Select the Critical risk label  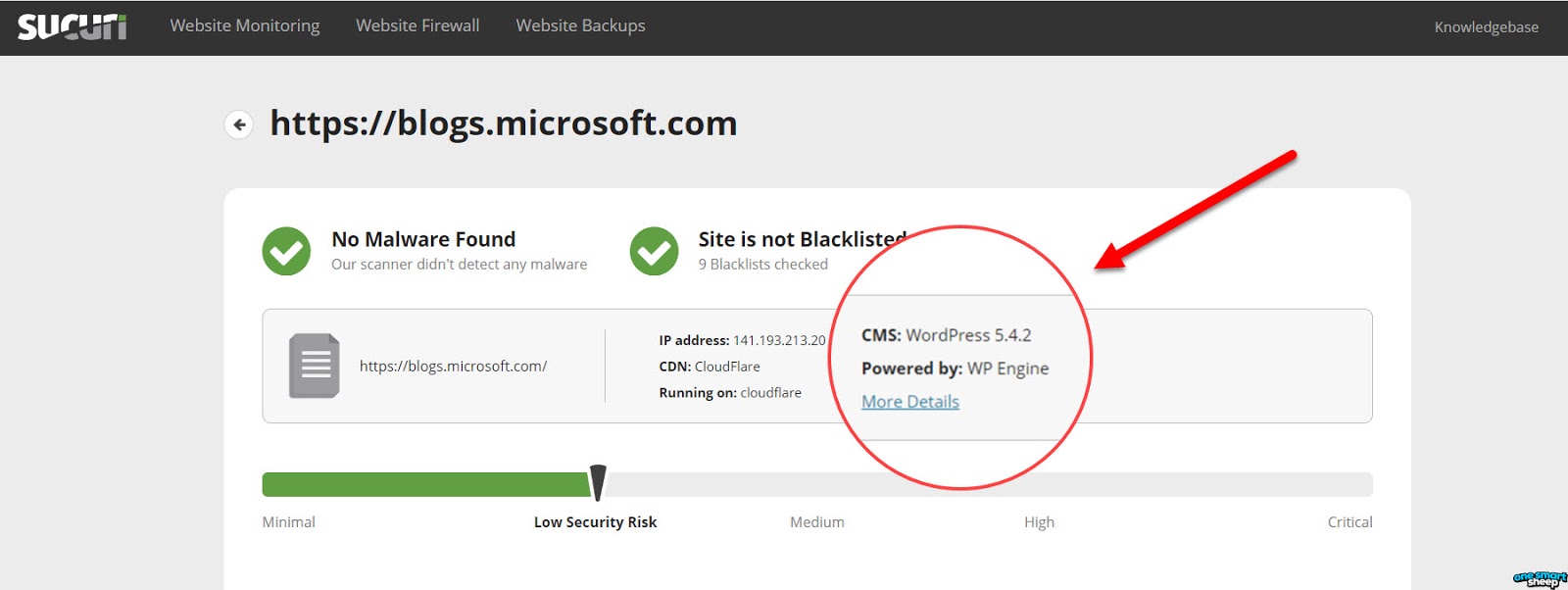point(1349,522)
